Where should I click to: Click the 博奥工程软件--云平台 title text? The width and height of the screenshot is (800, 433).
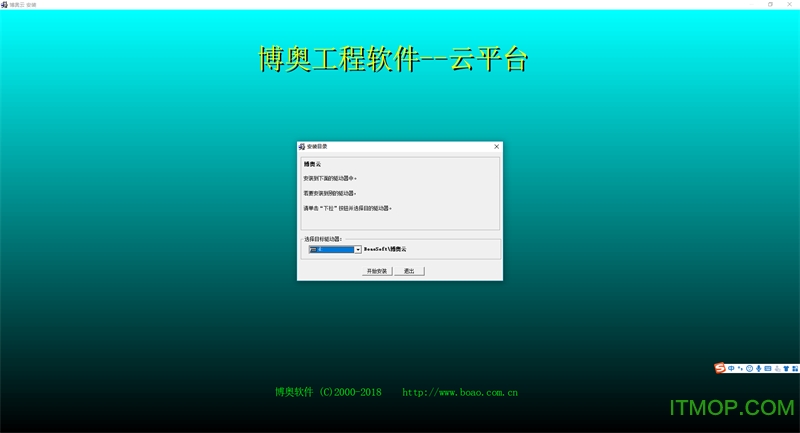[x=393, y=59]
